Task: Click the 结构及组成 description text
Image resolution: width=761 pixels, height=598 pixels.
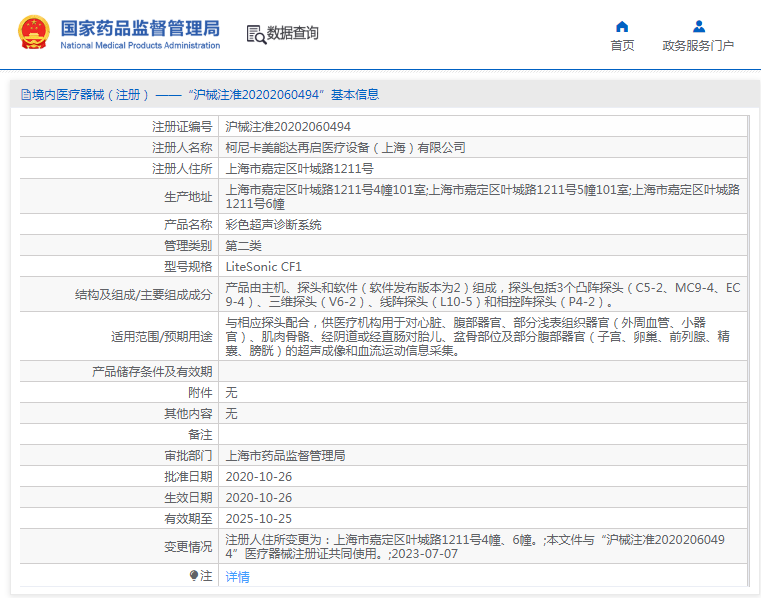Action: (482, 295)
